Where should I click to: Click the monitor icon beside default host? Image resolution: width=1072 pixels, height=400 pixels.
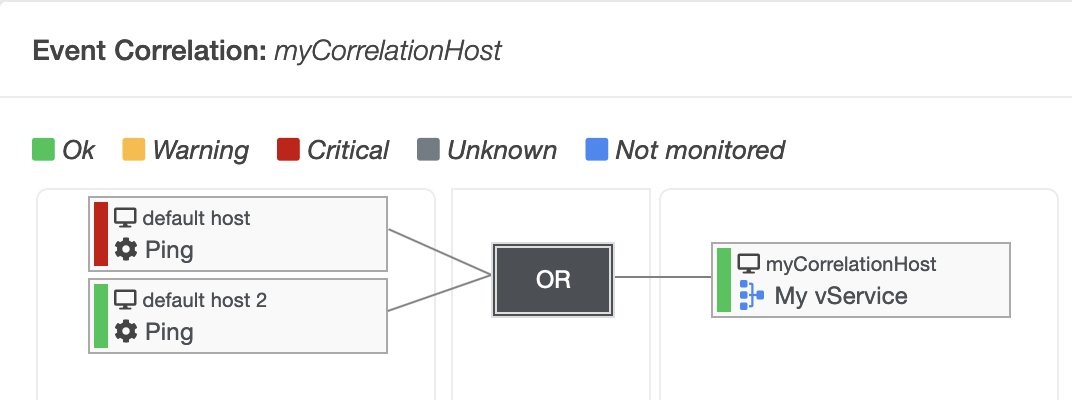125,218
